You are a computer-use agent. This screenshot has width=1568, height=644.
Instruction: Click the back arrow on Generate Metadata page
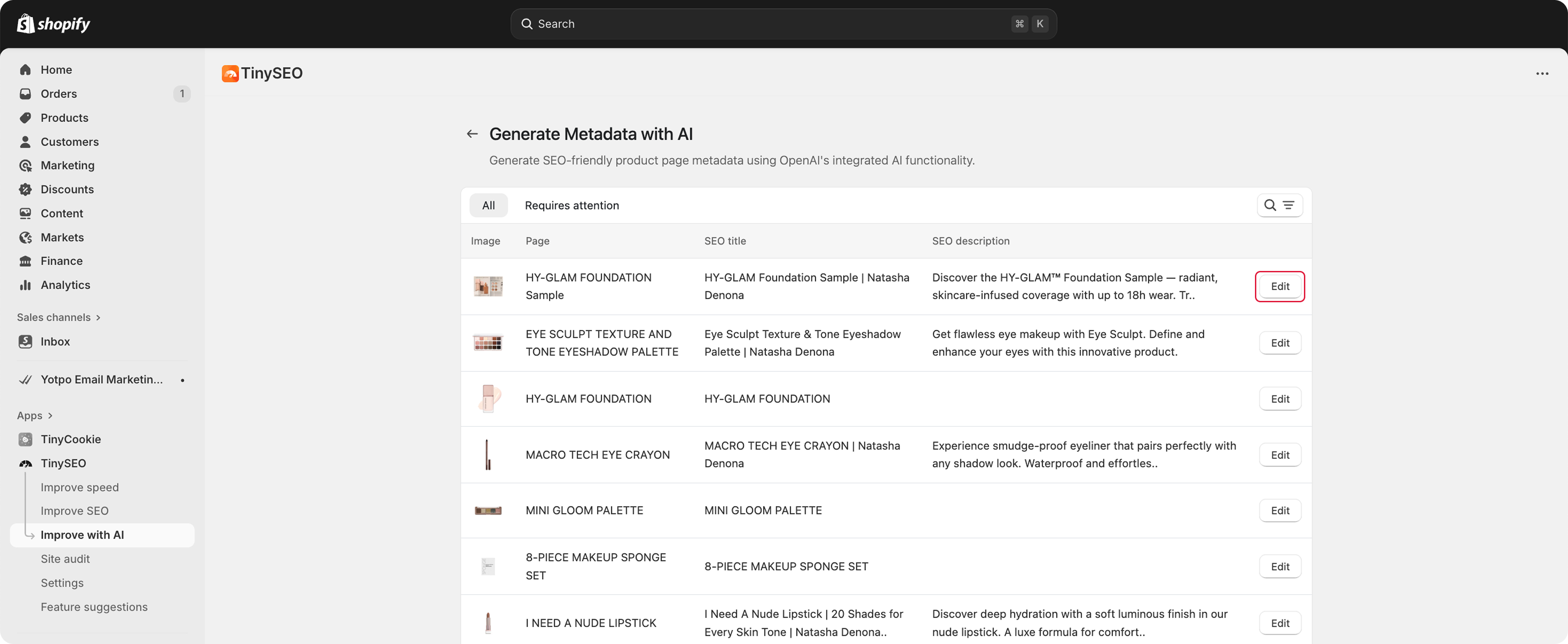[472, 133]
